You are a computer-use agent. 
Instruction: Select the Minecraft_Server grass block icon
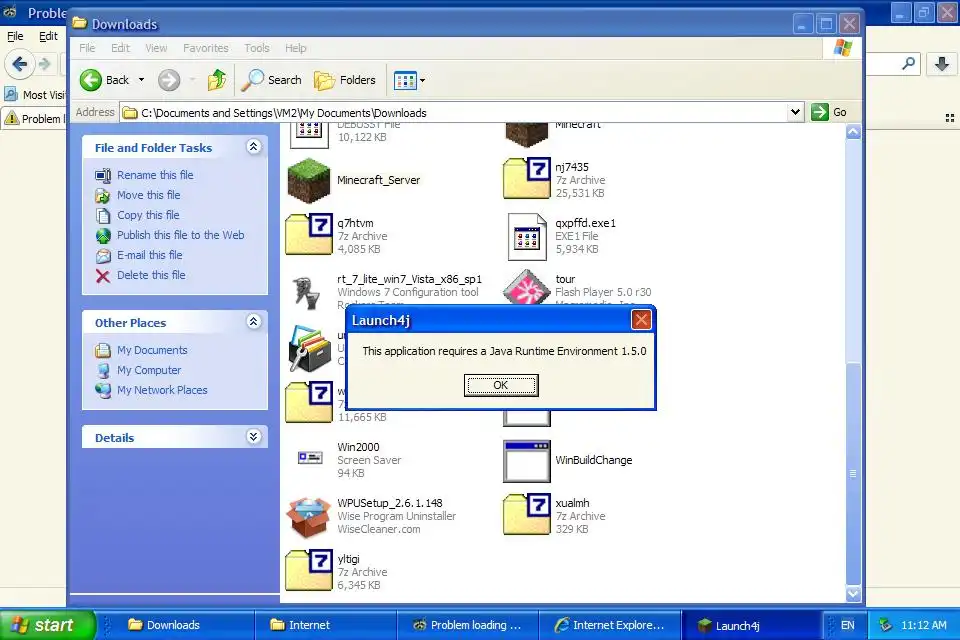click(309, 181)
